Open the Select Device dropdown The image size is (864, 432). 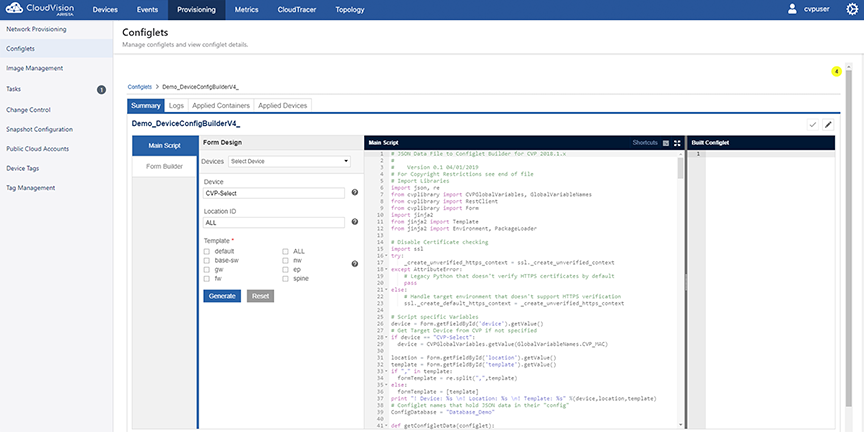click(289, 161)
